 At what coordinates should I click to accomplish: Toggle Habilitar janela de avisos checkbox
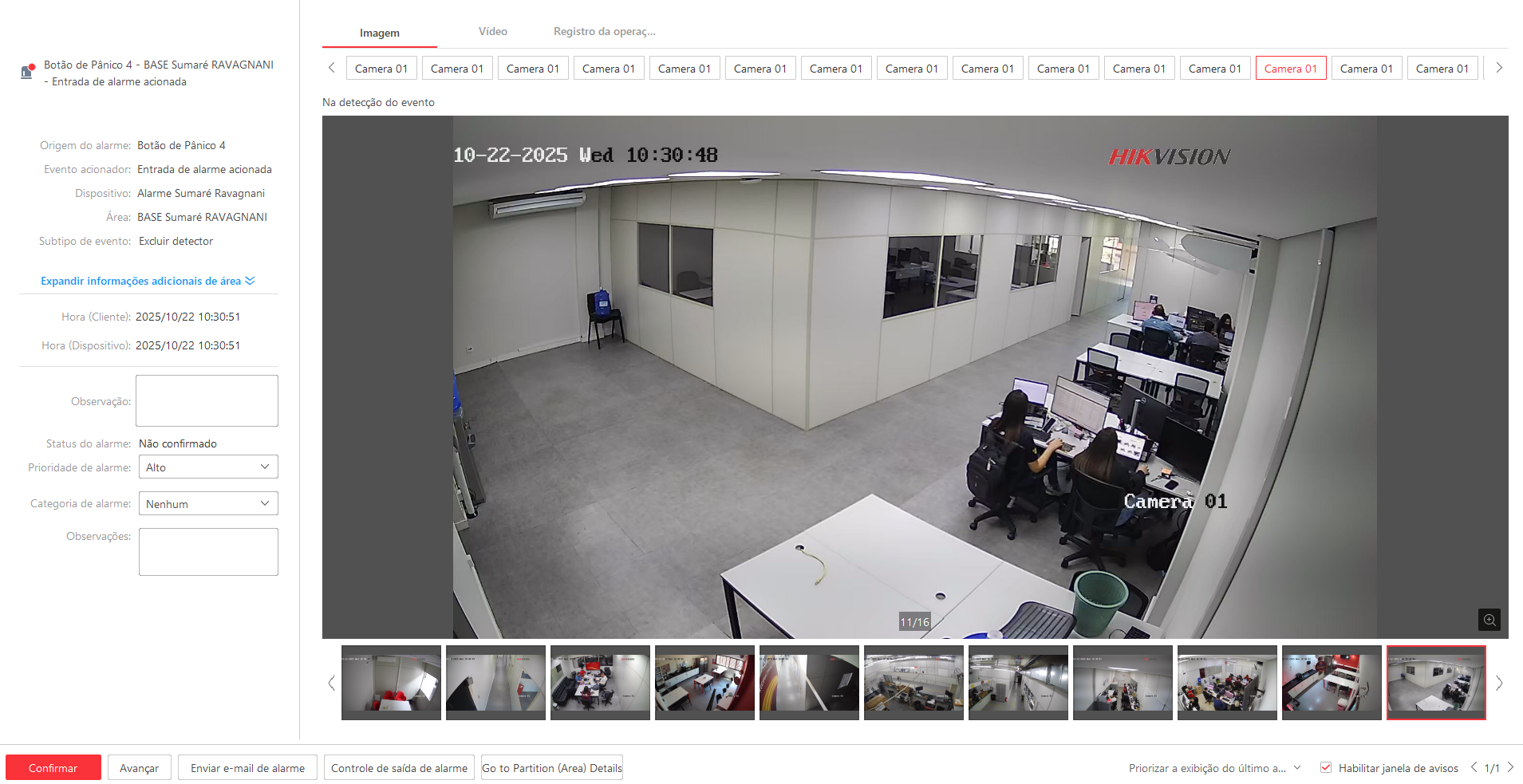(1326, 767)
